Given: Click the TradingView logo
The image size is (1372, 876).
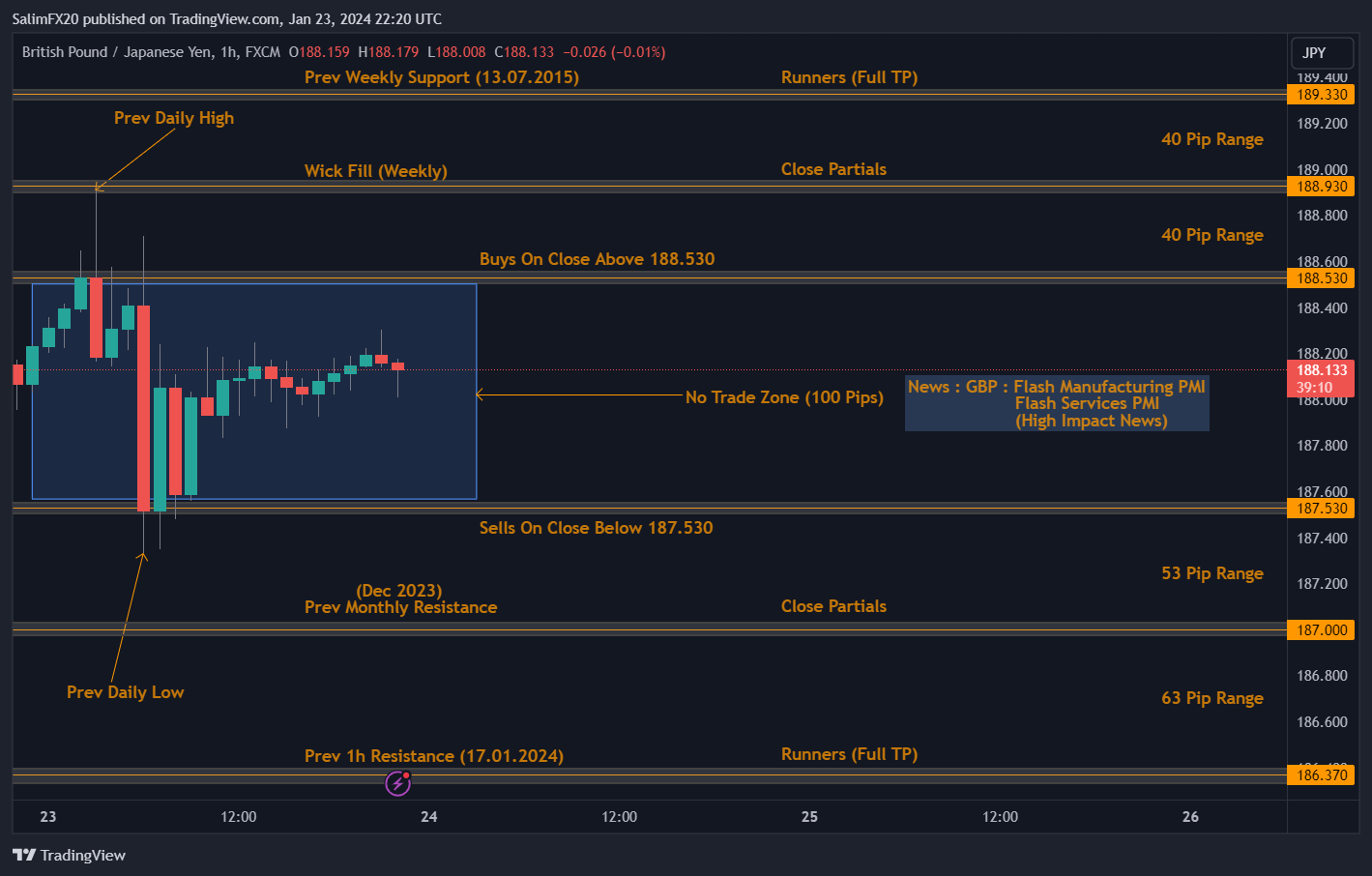Looking at the screenshot, I should click(69, 855).
